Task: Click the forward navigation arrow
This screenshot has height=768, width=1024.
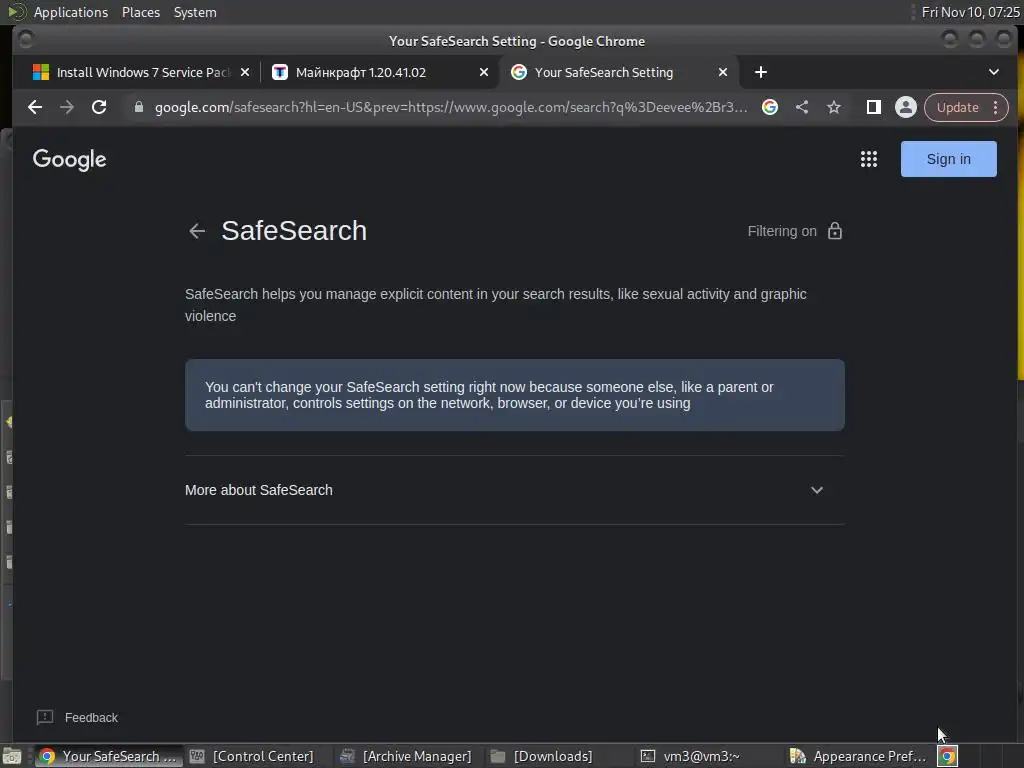Action: tap(67, 107)
